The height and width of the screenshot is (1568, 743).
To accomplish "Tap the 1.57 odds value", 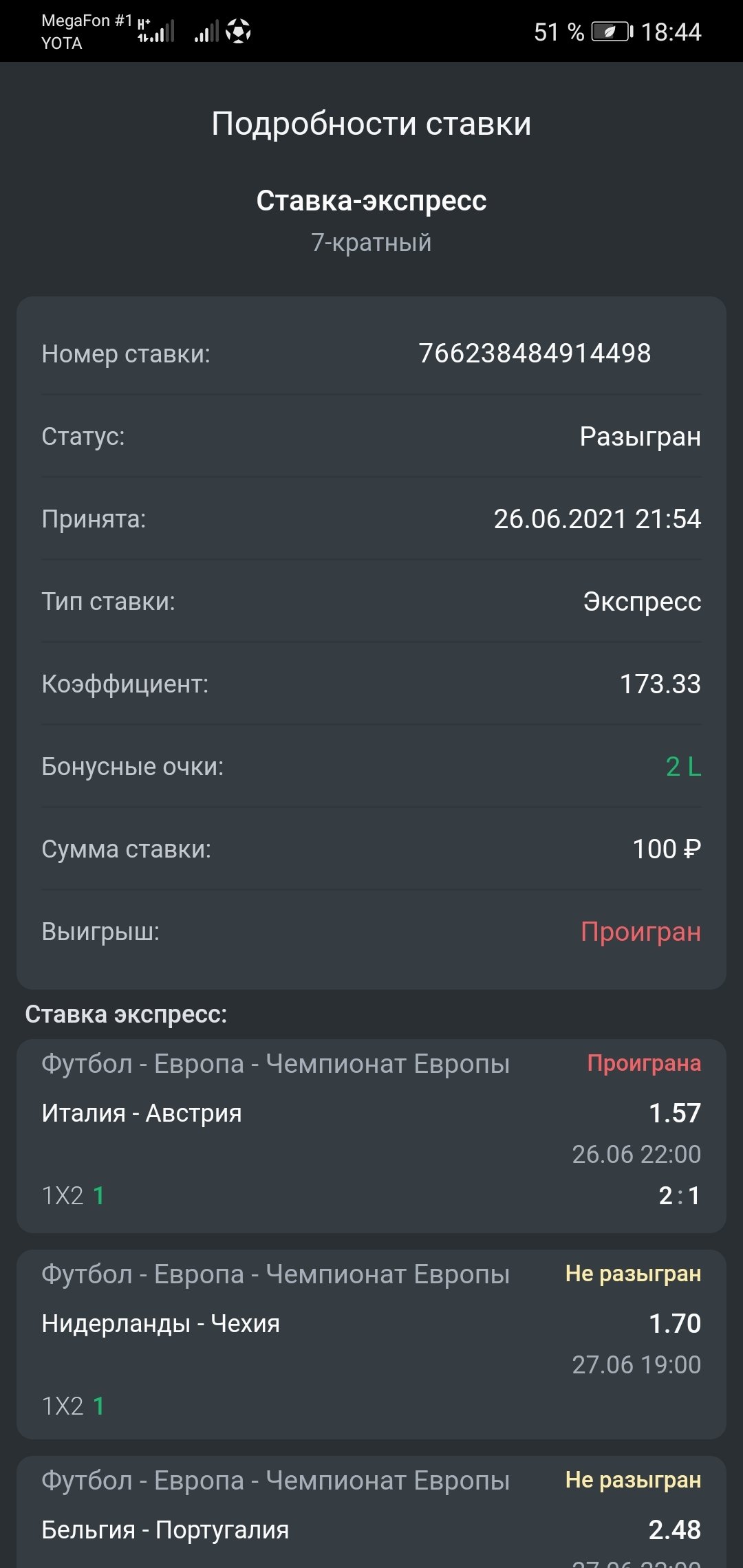I will coord(674,1113).
